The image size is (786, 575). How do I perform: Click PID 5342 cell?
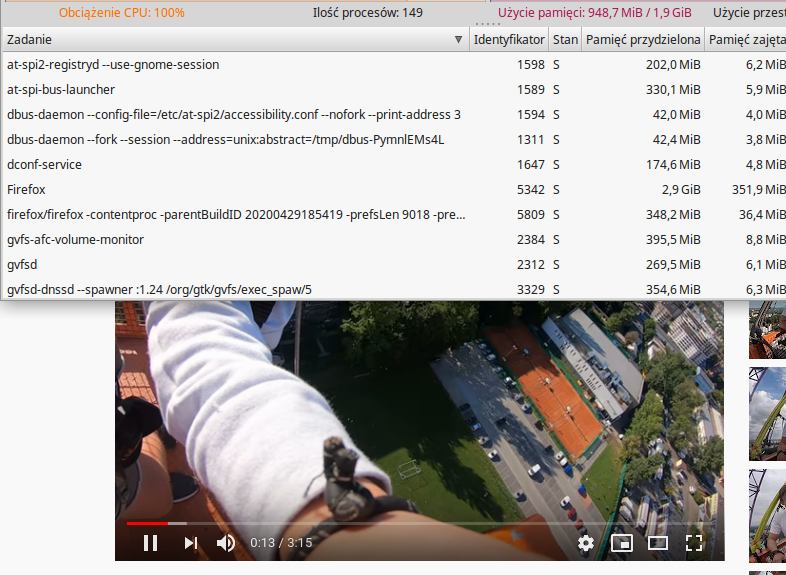point(530,189)
